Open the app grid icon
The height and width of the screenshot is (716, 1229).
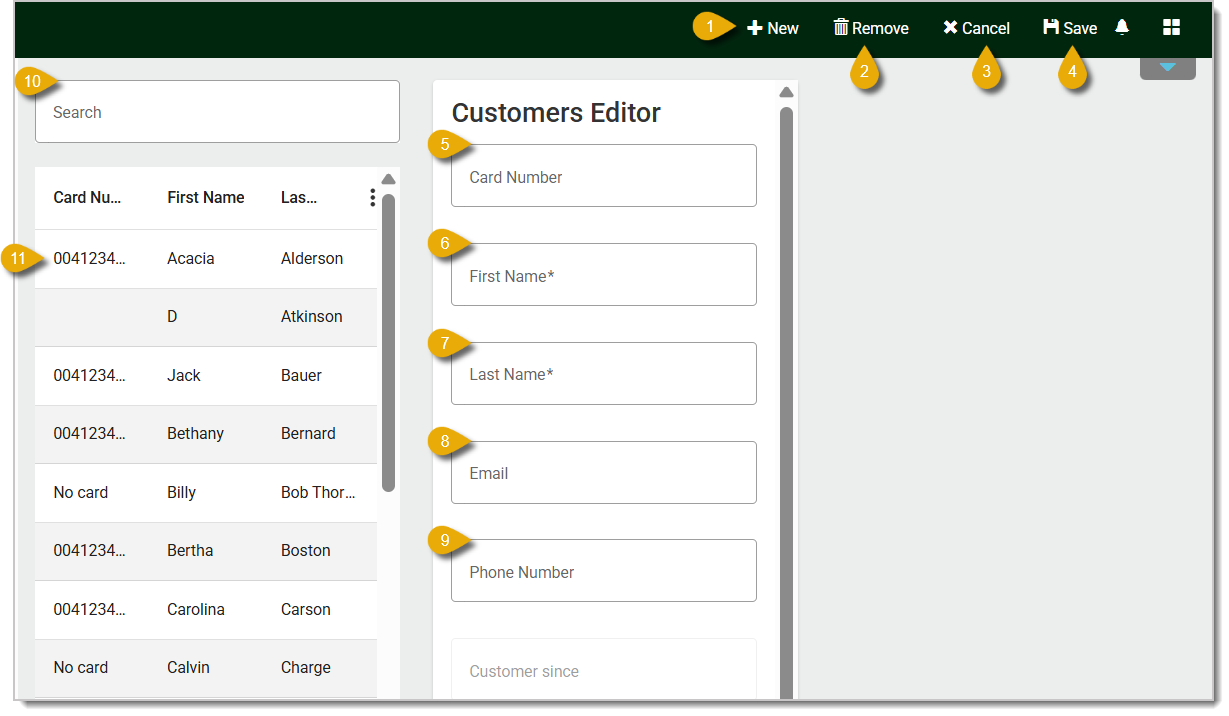coord(1171,27)
